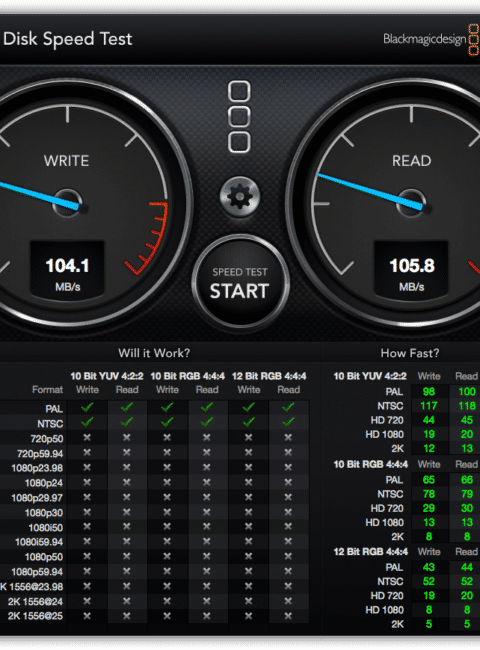Select the NTSC format row label
The image size is (480, 650).
click(x=50, y=424)
